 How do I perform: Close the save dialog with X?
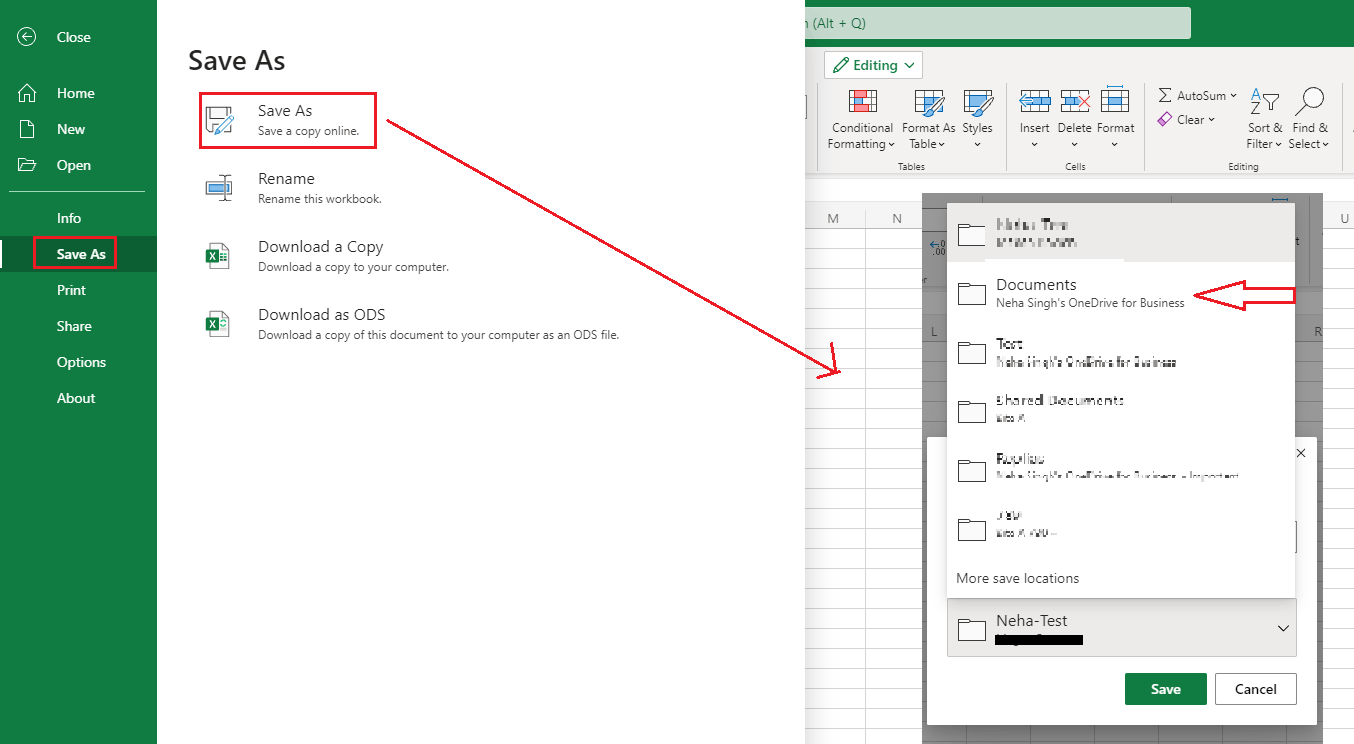click(1301, 453)
